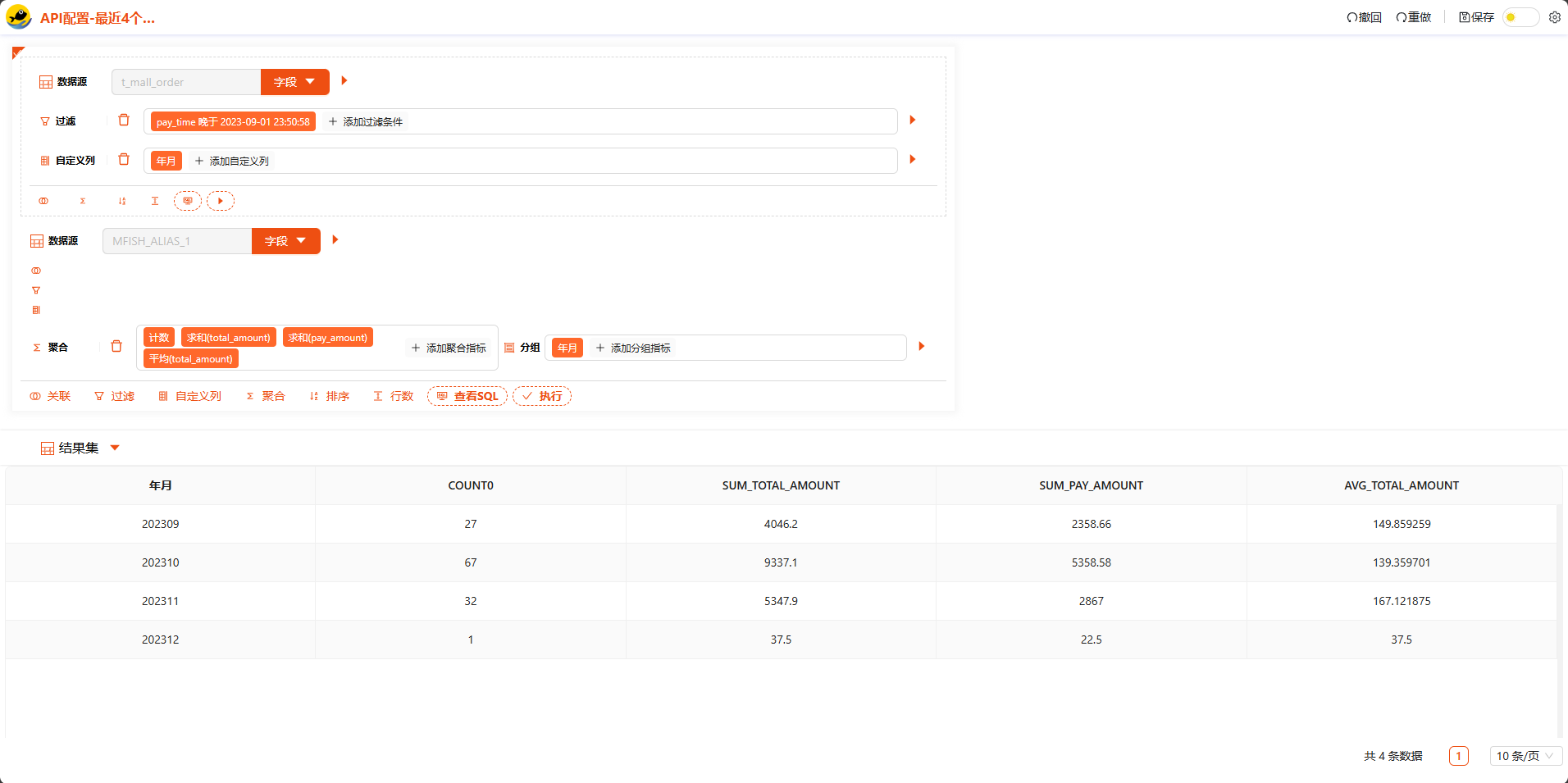The image size is (1568, 783).
Task: Click the join icon below MFISH_ALIAS_1 datasource
Action: 36,271
